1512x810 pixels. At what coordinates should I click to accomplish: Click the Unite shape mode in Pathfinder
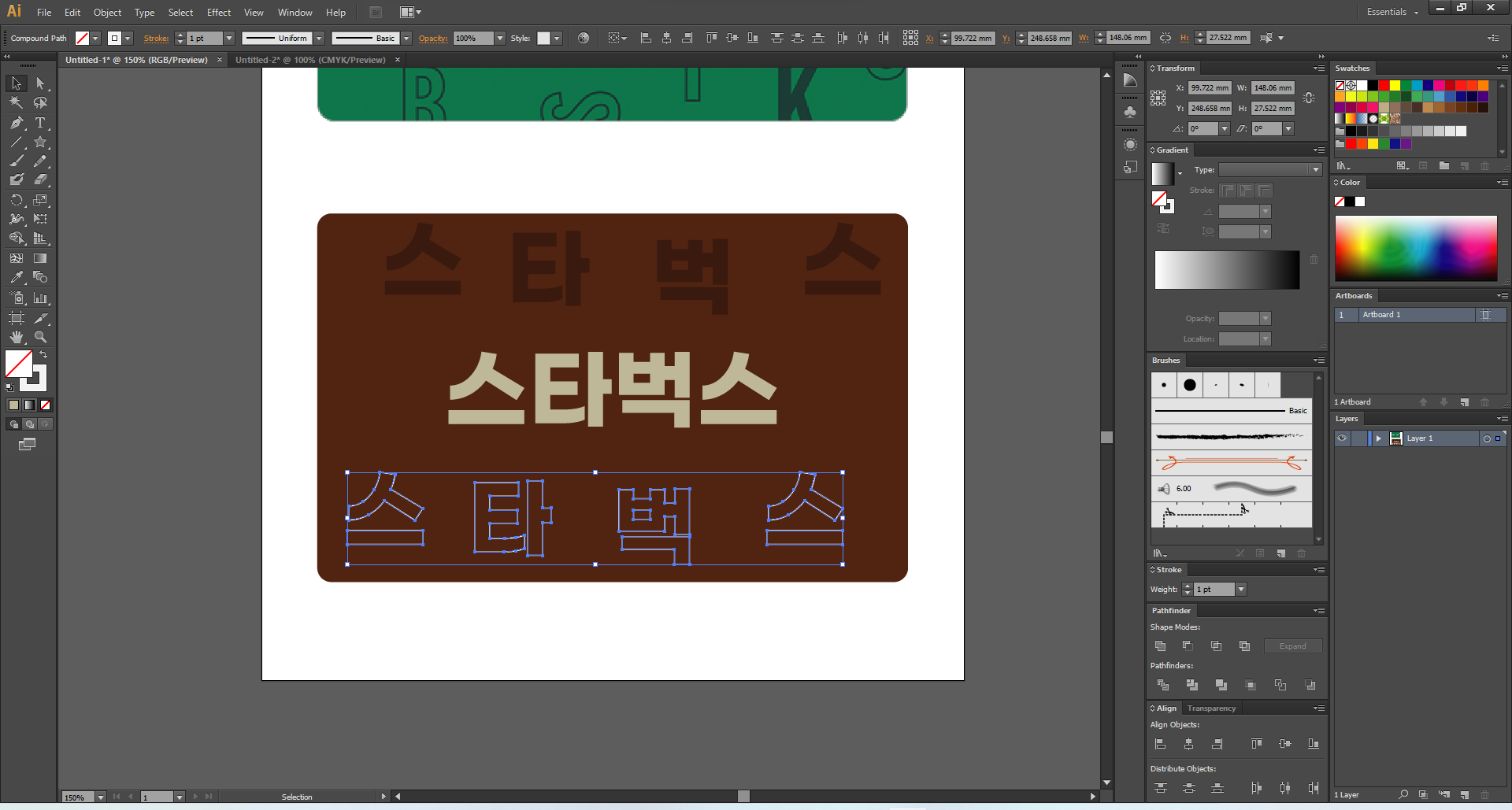point(1160,646)
